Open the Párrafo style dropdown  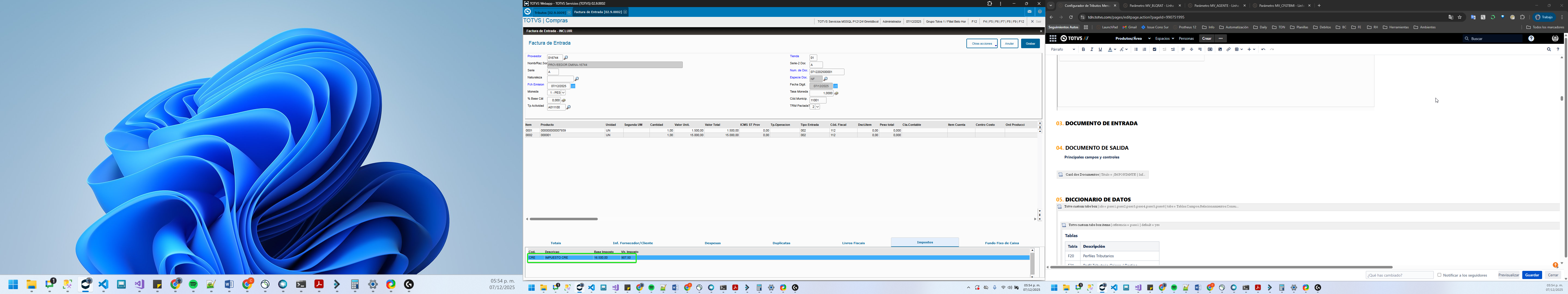click(1063, 49)
